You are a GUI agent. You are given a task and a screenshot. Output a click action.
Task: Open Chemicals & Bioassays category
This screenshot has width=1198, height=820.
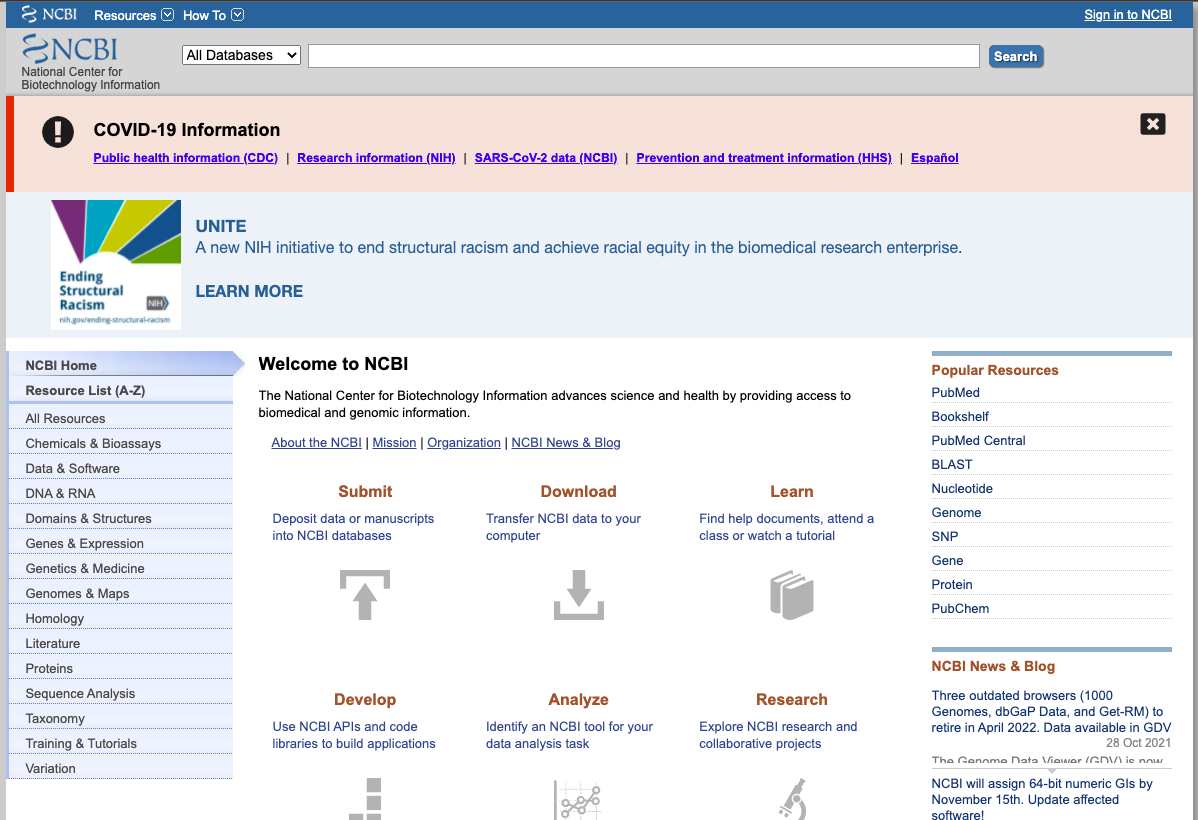tap(120, 443)
